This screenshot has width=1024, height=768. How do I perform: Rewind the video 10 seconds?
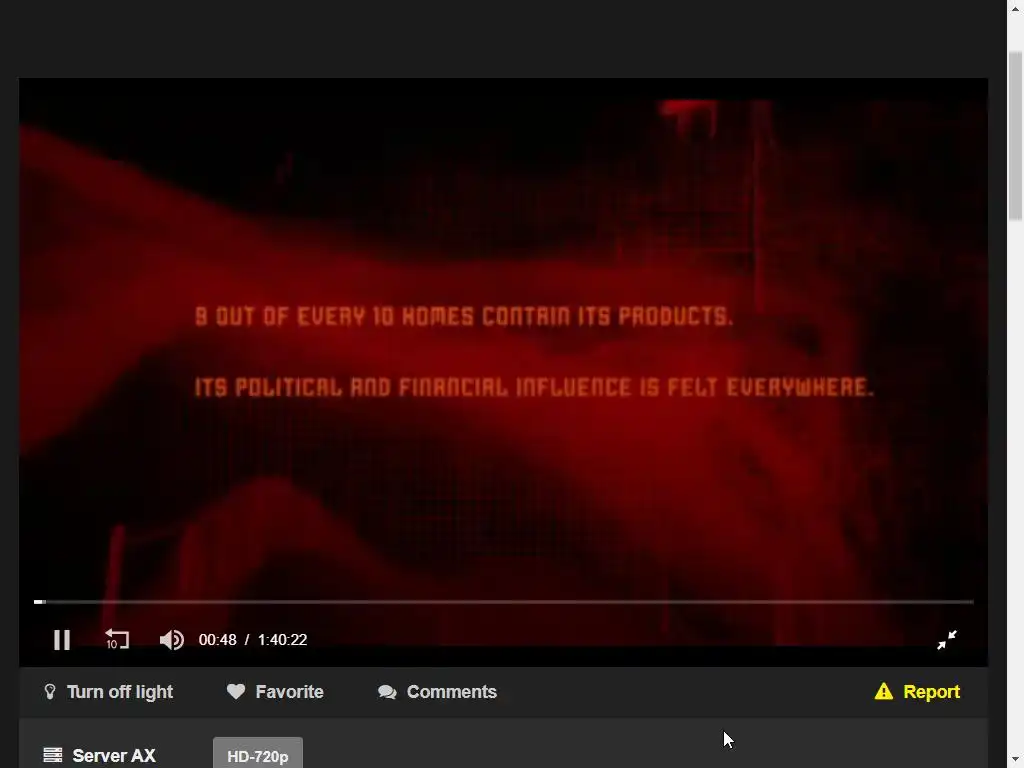tap(118, 639)
